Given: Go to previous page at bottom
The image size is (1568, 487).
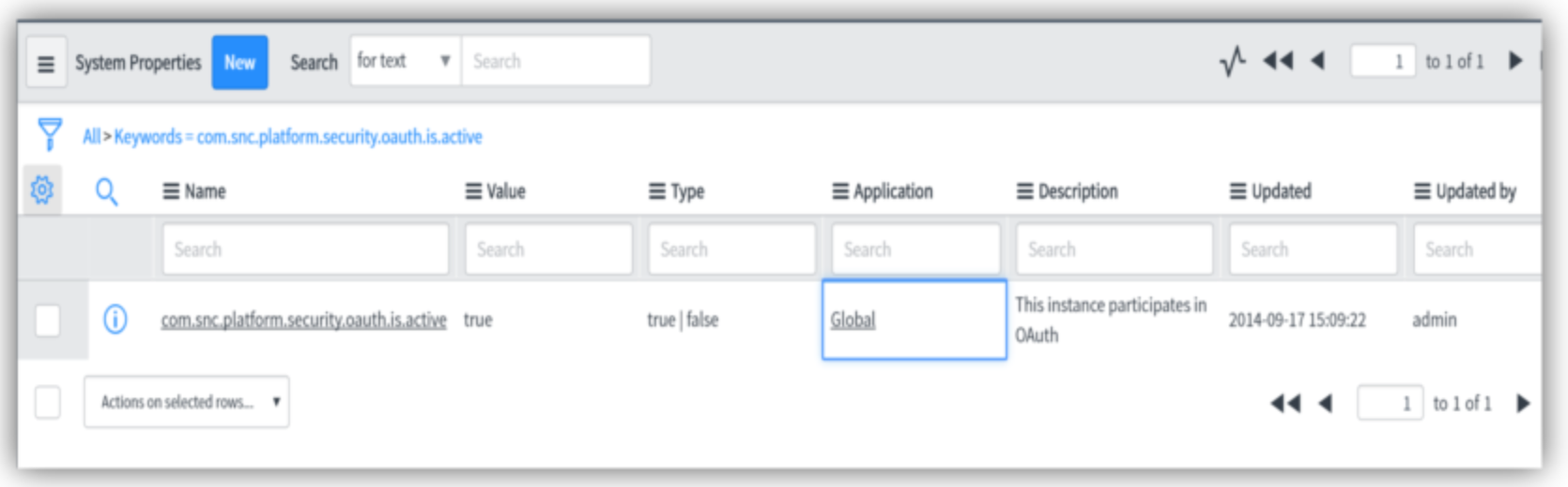Looking at the screenshot, I should point(1326,403).
